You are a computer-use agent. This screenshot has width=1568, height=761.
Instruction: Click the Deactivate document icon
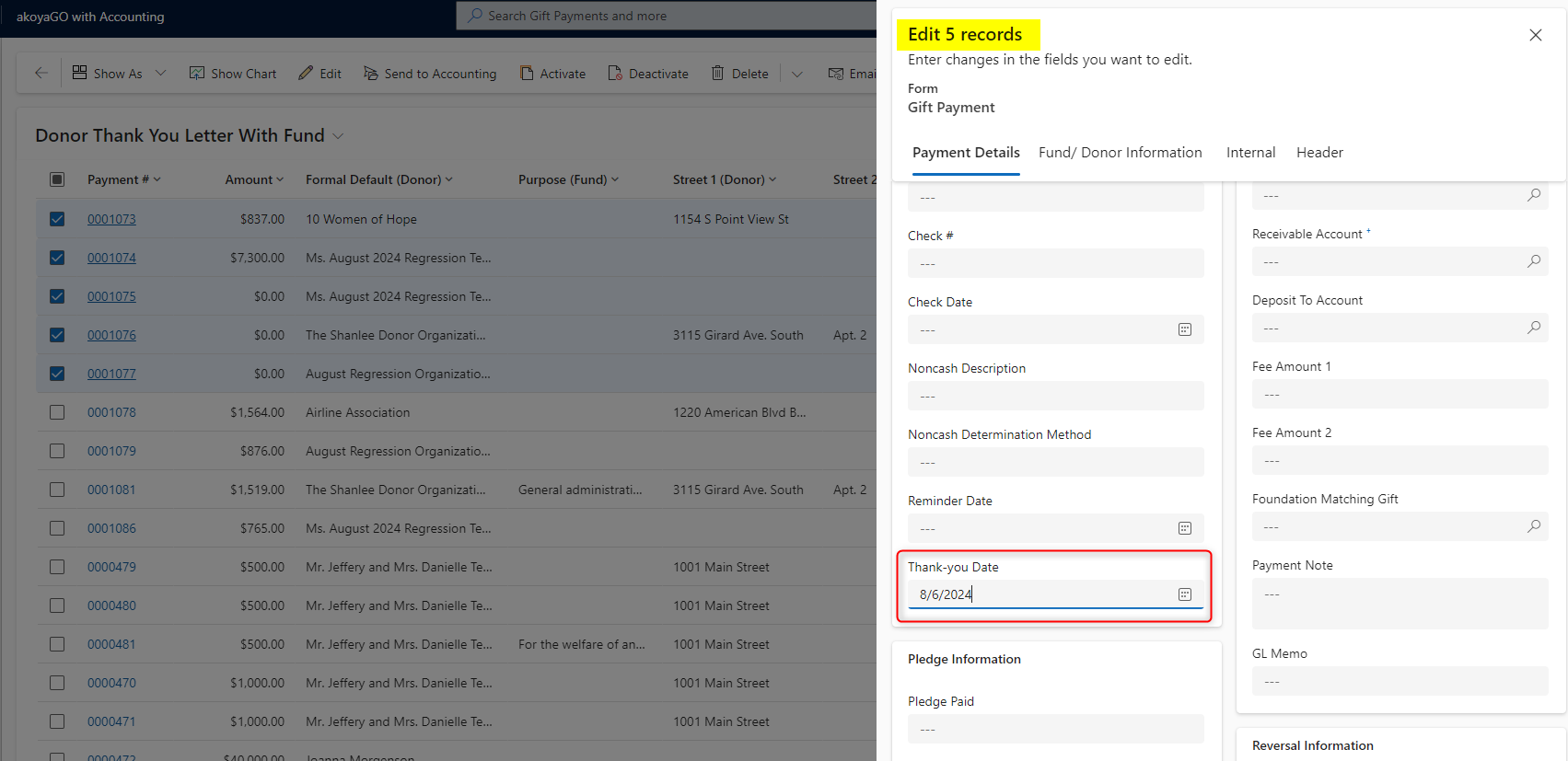click(615, 73)
